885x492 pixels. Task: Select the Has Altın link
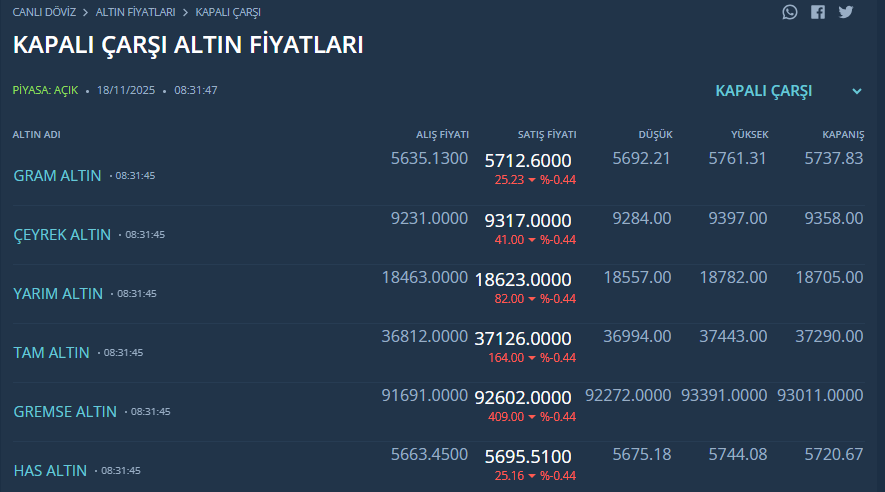pyautogui.click(x=50, y=470)
